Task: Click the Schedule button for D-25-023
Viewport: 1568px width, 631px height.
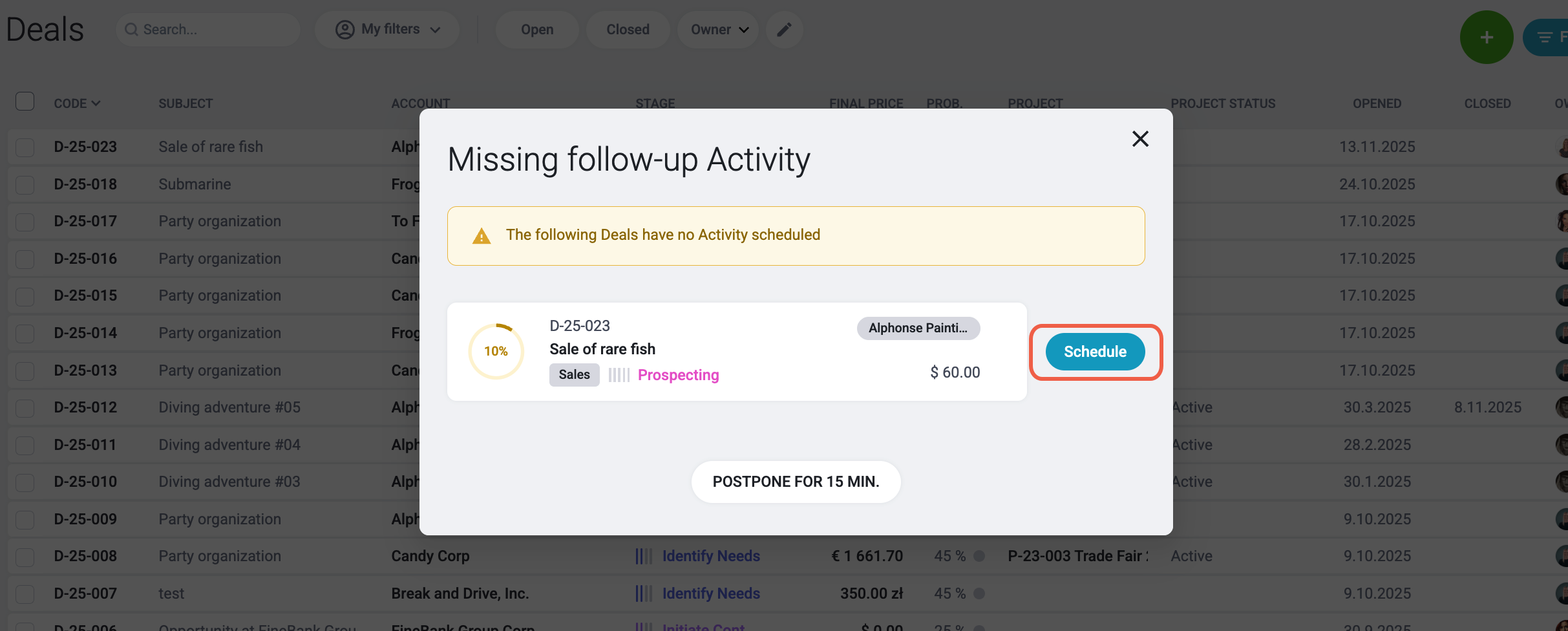Action: pos(1095,352)
